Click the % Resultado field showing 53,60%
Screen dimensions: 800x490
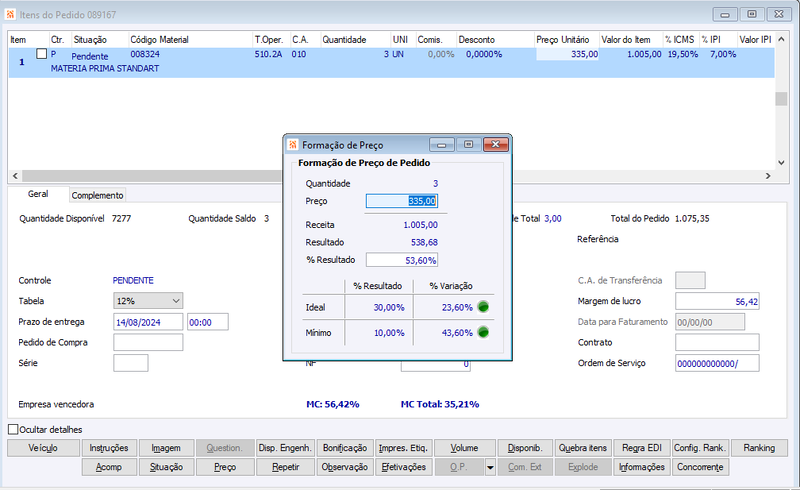point(402,260)
